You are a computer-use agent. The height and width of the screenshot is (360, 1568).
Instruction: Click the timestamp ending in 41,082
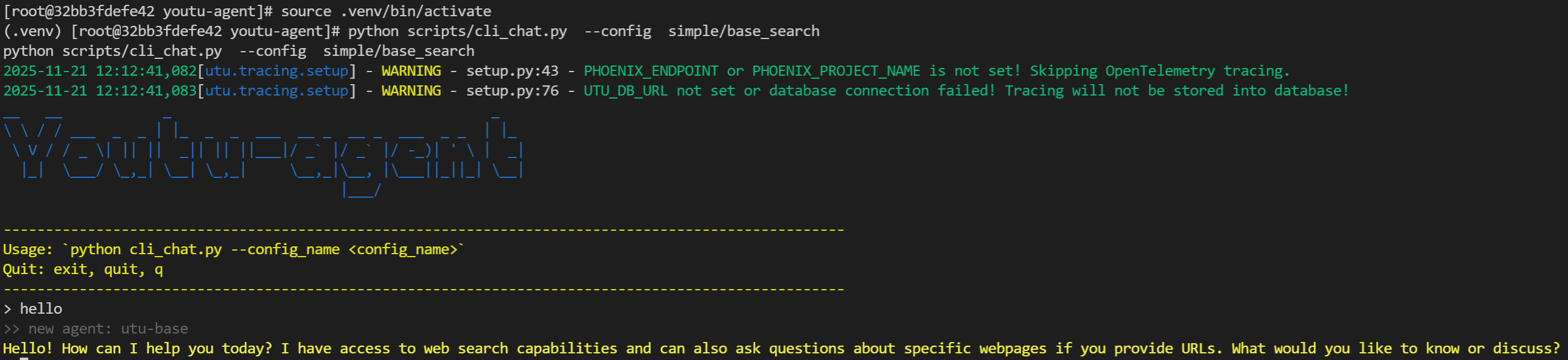tap(100, 71)
